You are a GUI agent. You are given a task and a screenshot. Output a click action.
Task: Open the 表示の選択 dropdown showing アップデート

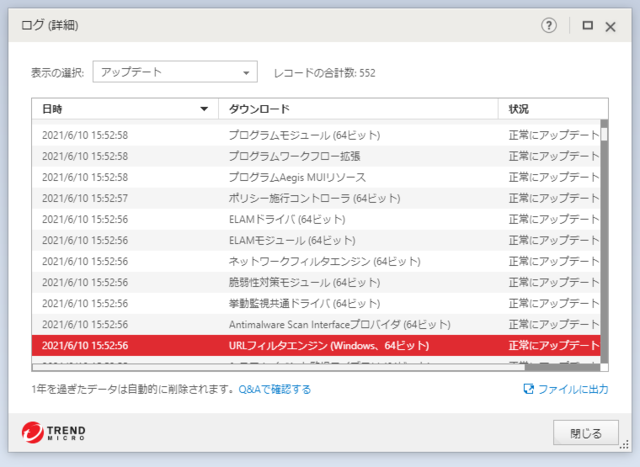pyautogui.click(x=175, y=72)
